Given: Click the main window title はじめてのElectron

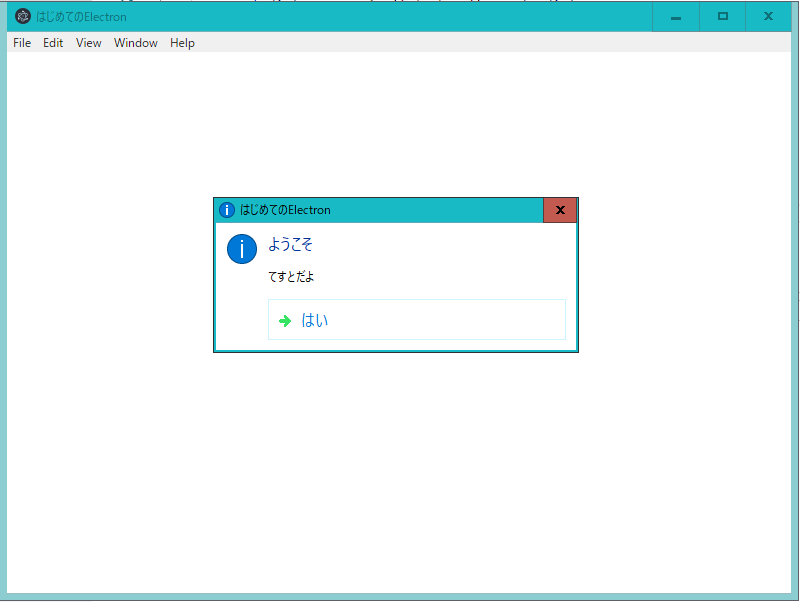Looking at the screenshot, I should [80, 16].
